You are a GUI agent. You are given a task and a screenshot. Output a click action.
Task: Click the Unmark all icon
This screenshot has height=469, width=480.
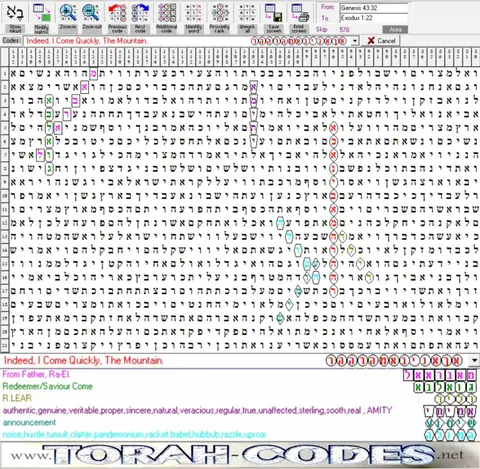(x=247, y=13)
